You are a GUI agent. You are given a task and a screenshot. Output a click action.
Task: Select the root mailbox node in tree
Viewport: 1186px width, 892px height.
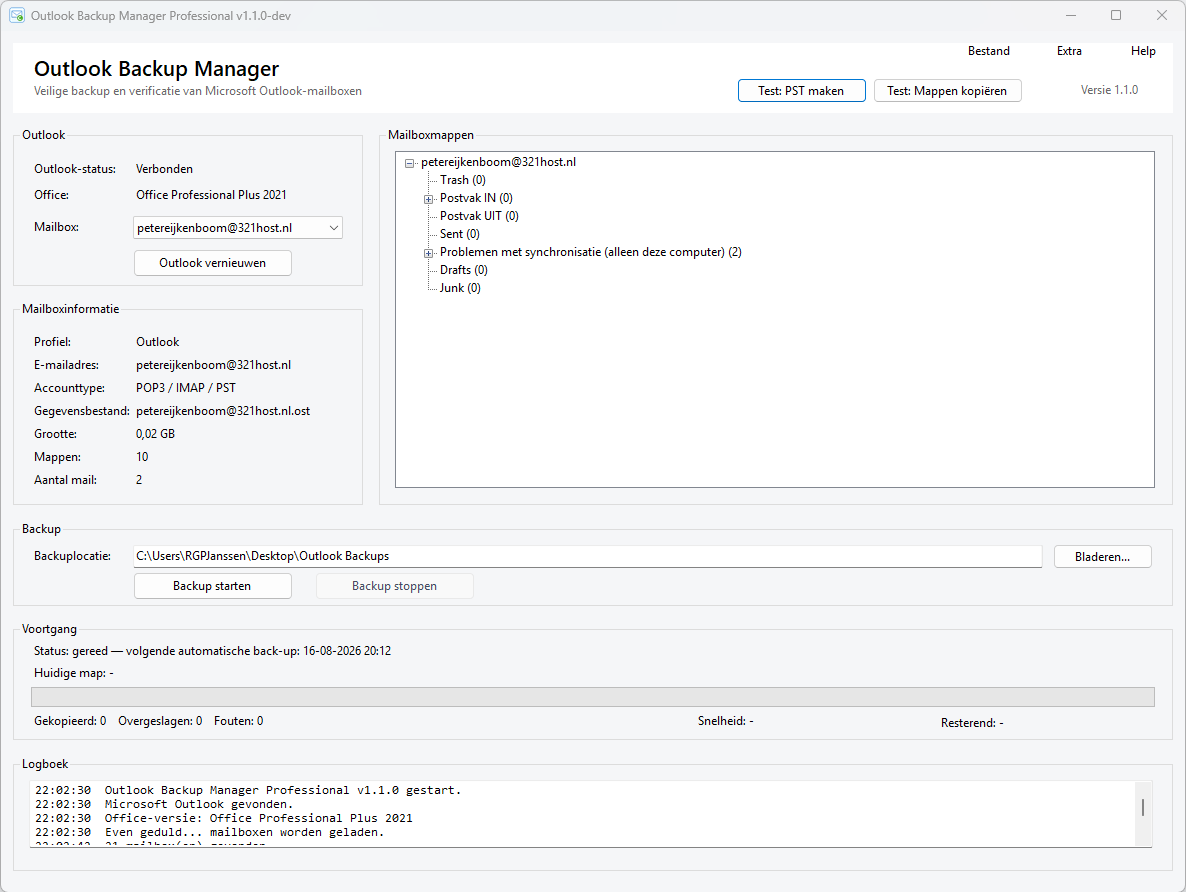tap(498, 162)
